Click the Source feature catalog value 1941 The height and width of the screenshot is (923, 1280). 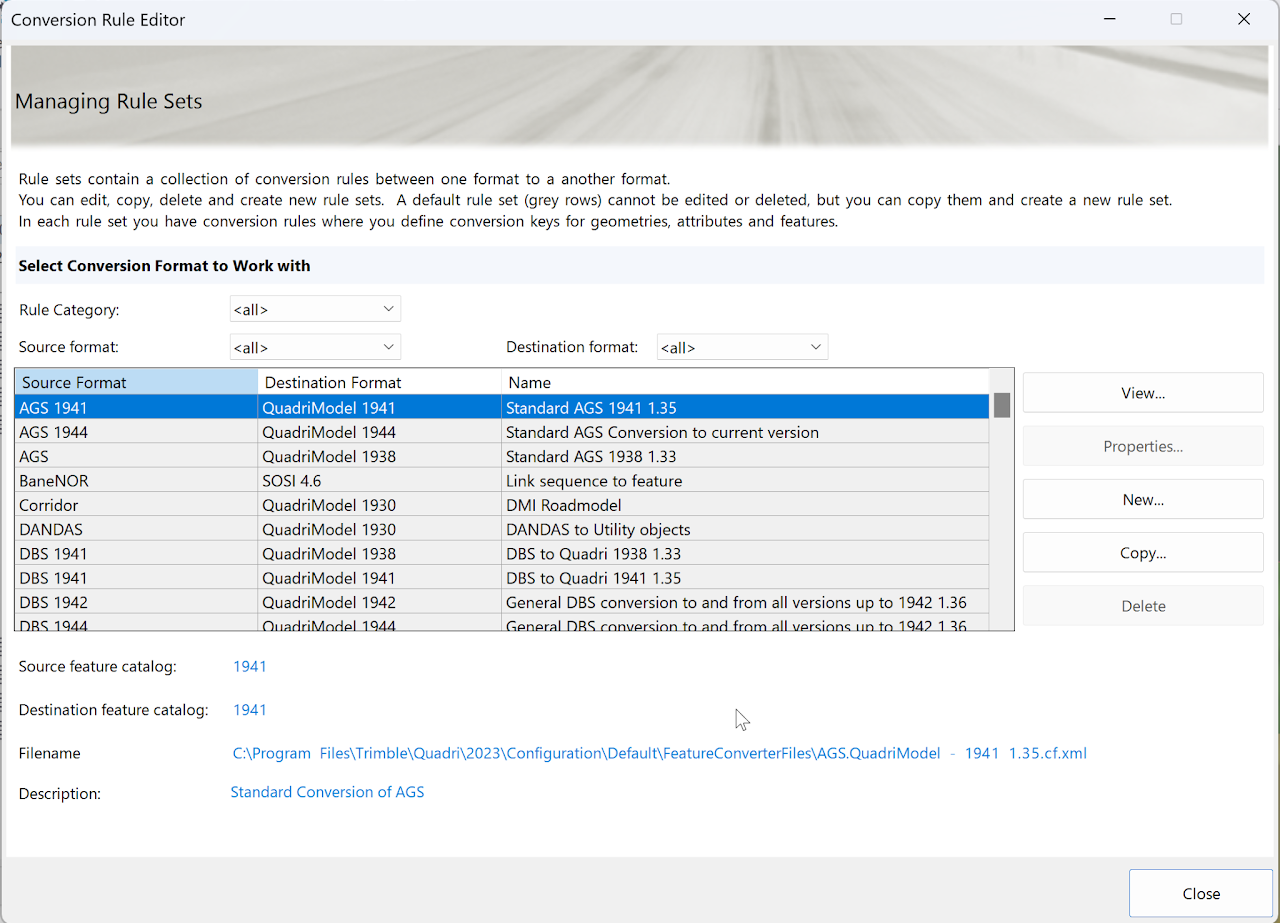coord(250,666)
